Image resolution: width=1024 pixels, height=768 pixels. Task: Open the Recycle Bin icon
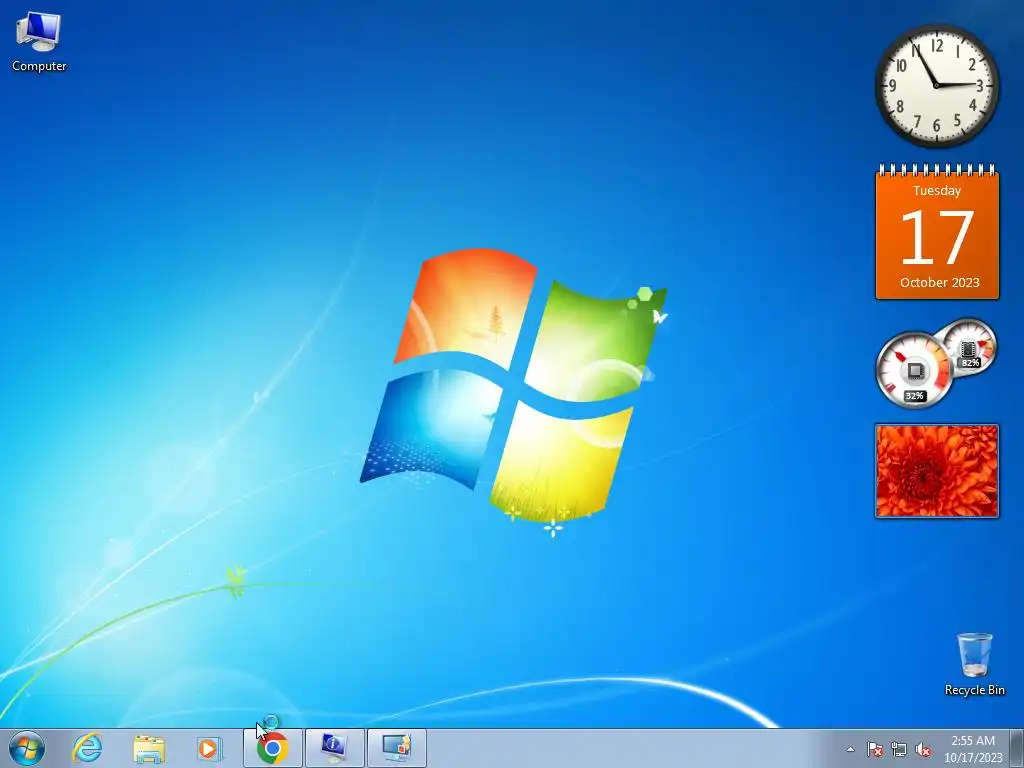[974, 664]
